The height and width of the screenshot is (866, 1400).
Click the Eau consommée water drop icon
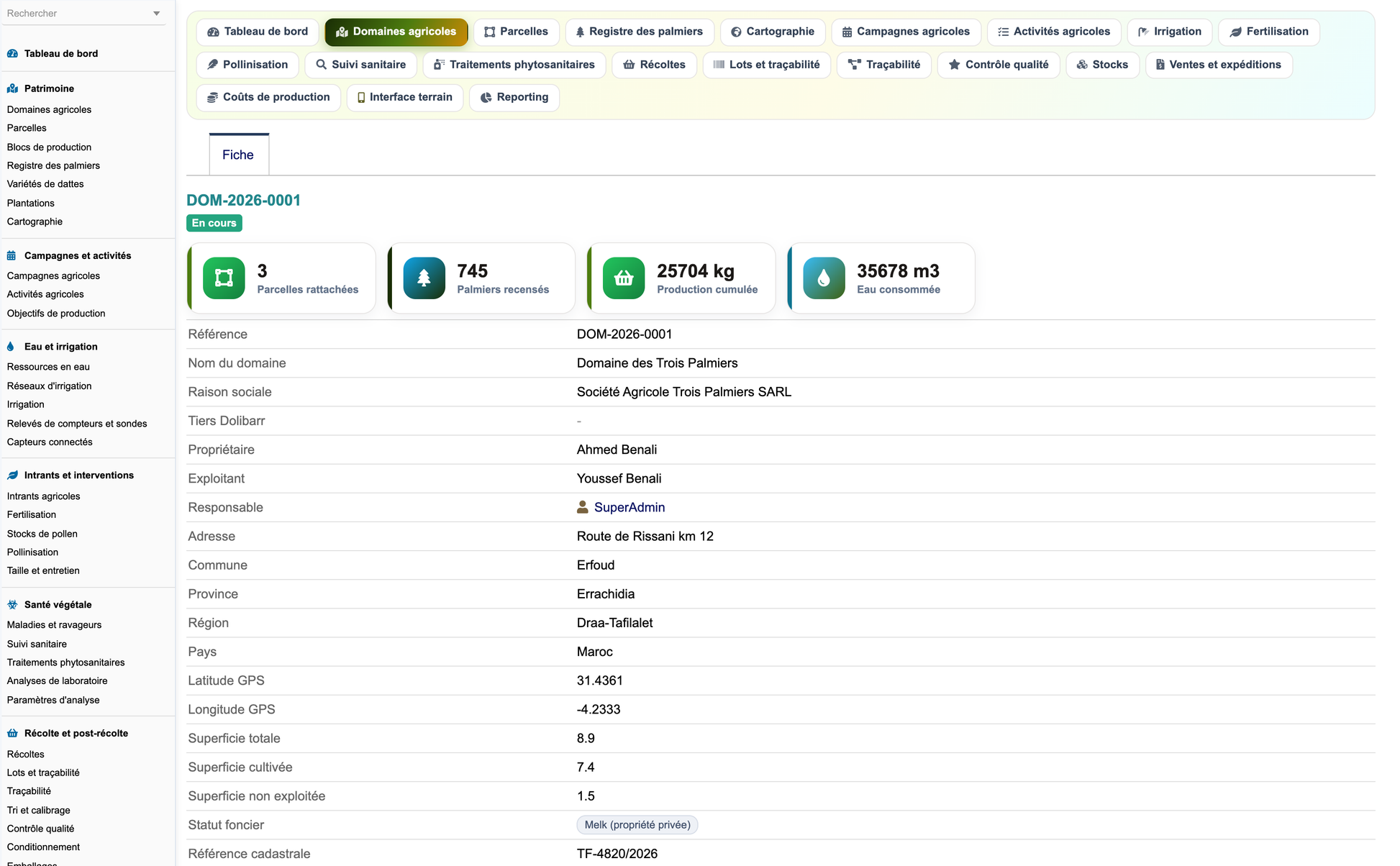click(824, 278)
